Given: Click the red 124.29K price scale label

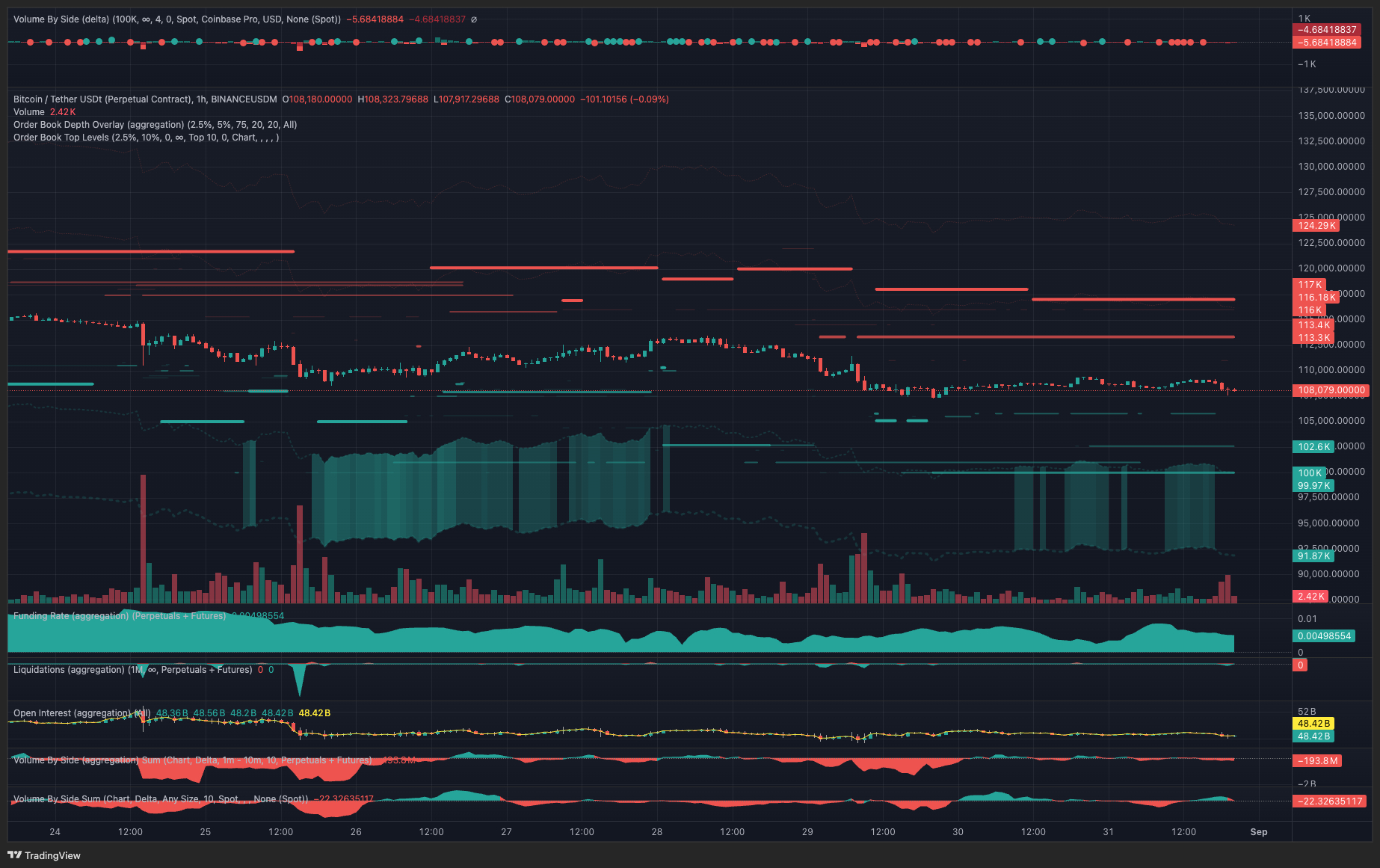Looking at the screenshot, I should pyautogui.click(x=1314, y=224).
